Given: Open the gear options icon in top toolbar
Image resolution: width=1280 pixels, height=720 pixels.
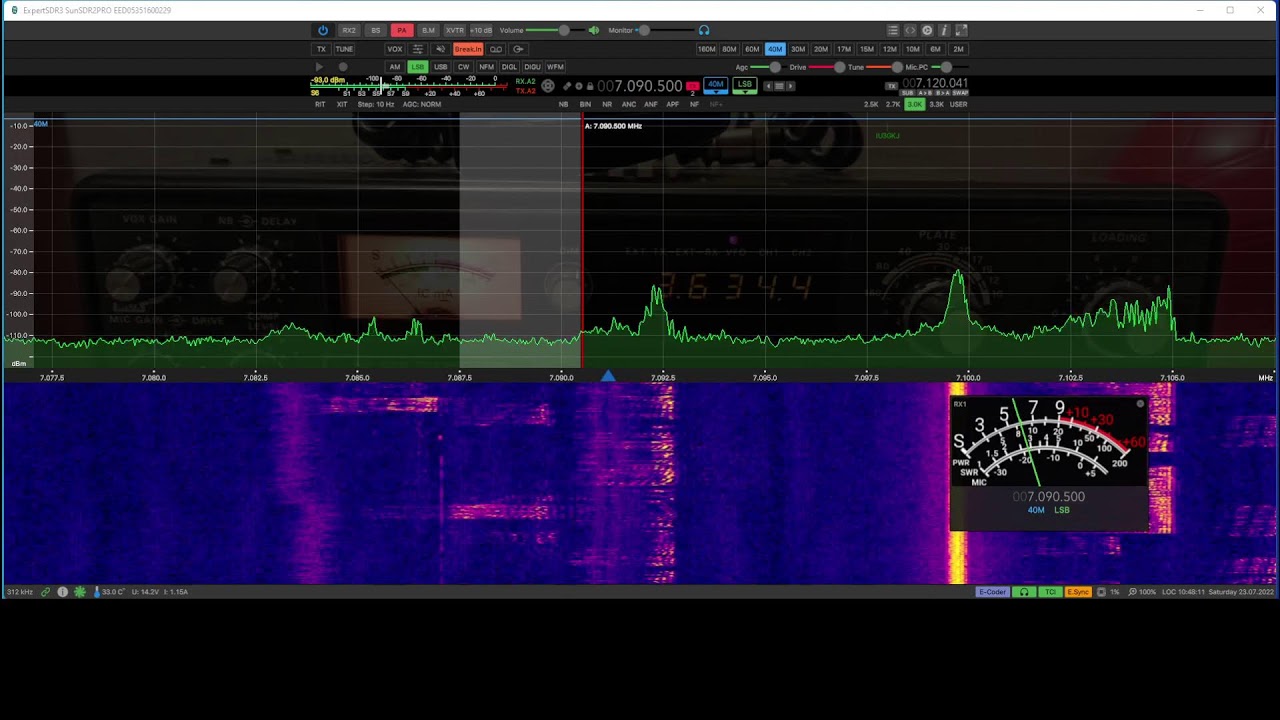Looking at the screenshot, I should (x=927, y=30).
